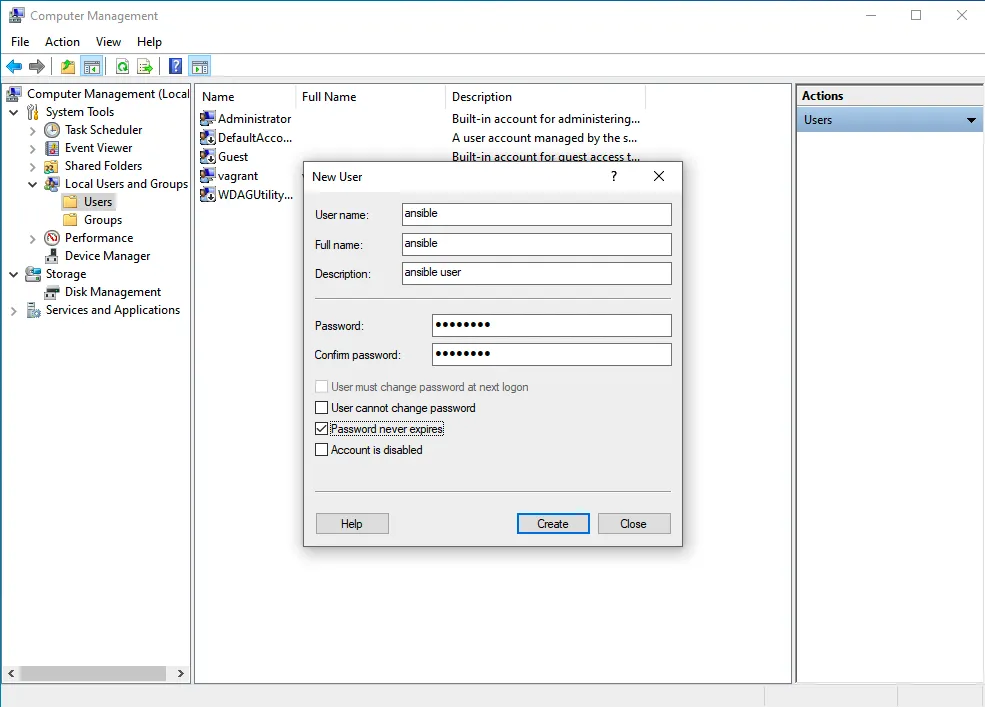Collapse the Users section in Actions pane
This screenshot has width=985, height=707.
(971, 120)
